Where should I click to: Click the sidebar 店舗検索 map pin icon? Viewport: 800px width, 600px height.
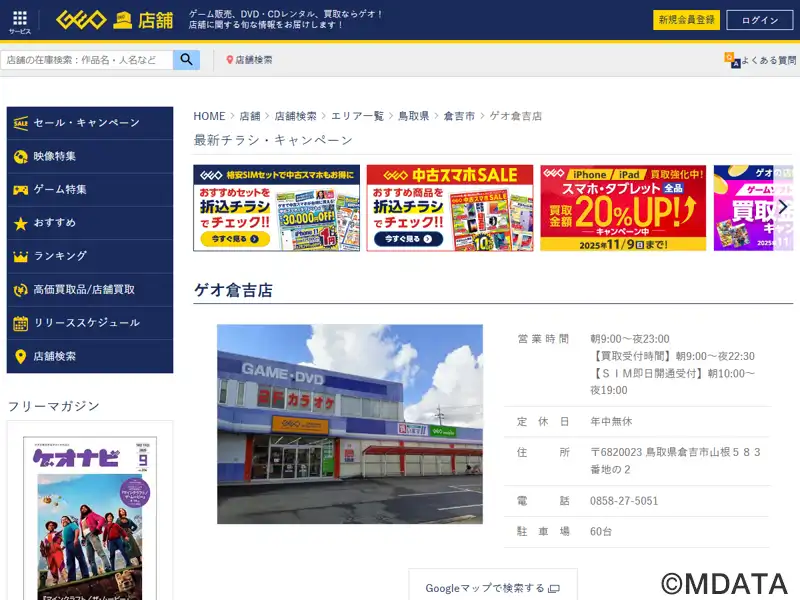[20, 356]
